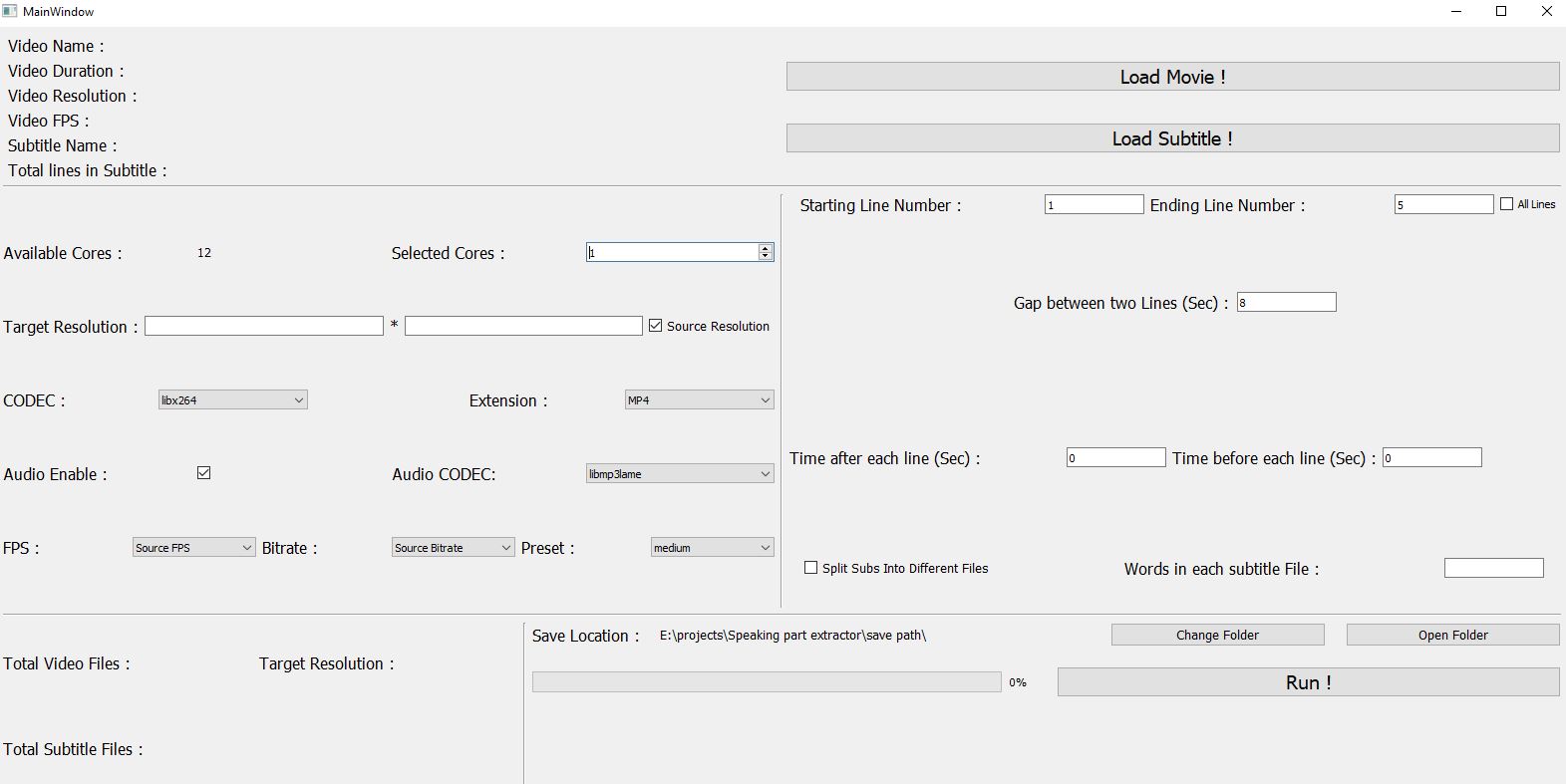Click the Total Video Files : label

pos(67,663)
